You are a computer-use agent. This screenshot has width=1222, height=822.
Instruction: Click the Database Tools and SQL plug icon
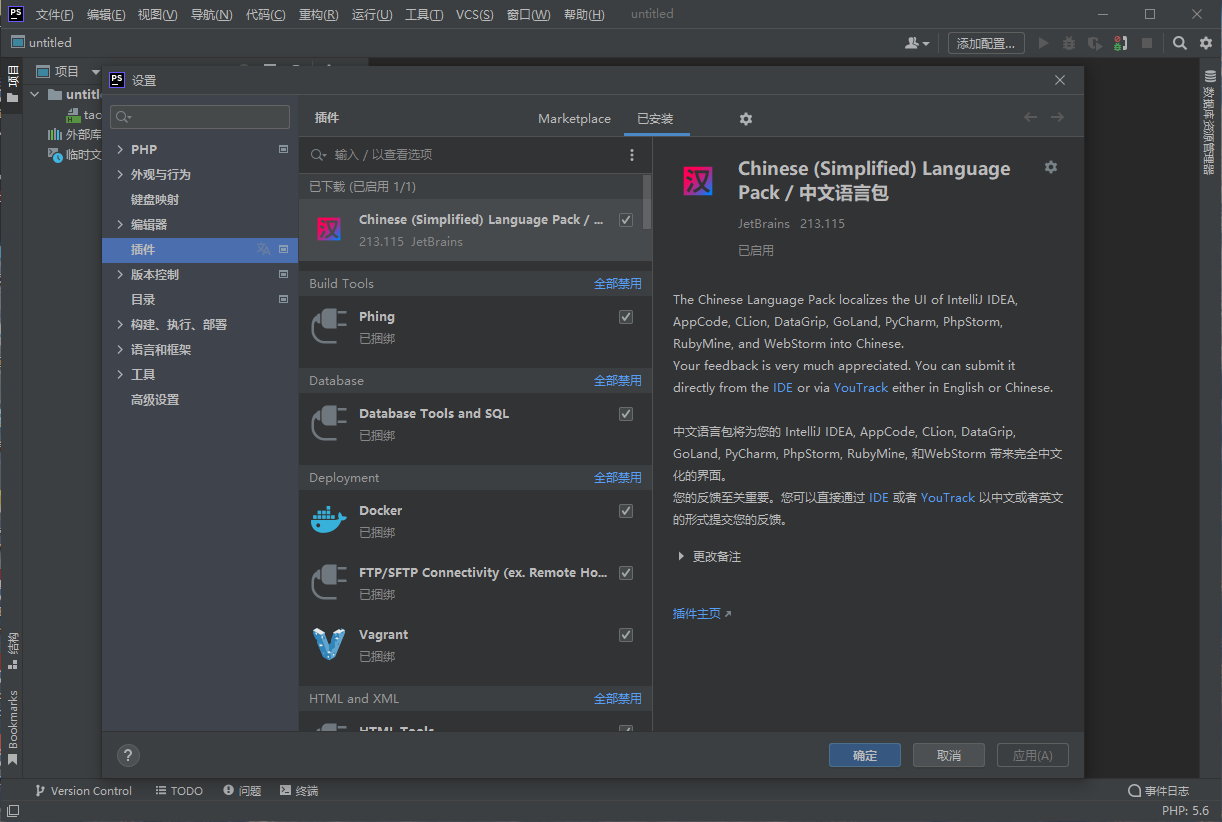(x=329, y=424)
